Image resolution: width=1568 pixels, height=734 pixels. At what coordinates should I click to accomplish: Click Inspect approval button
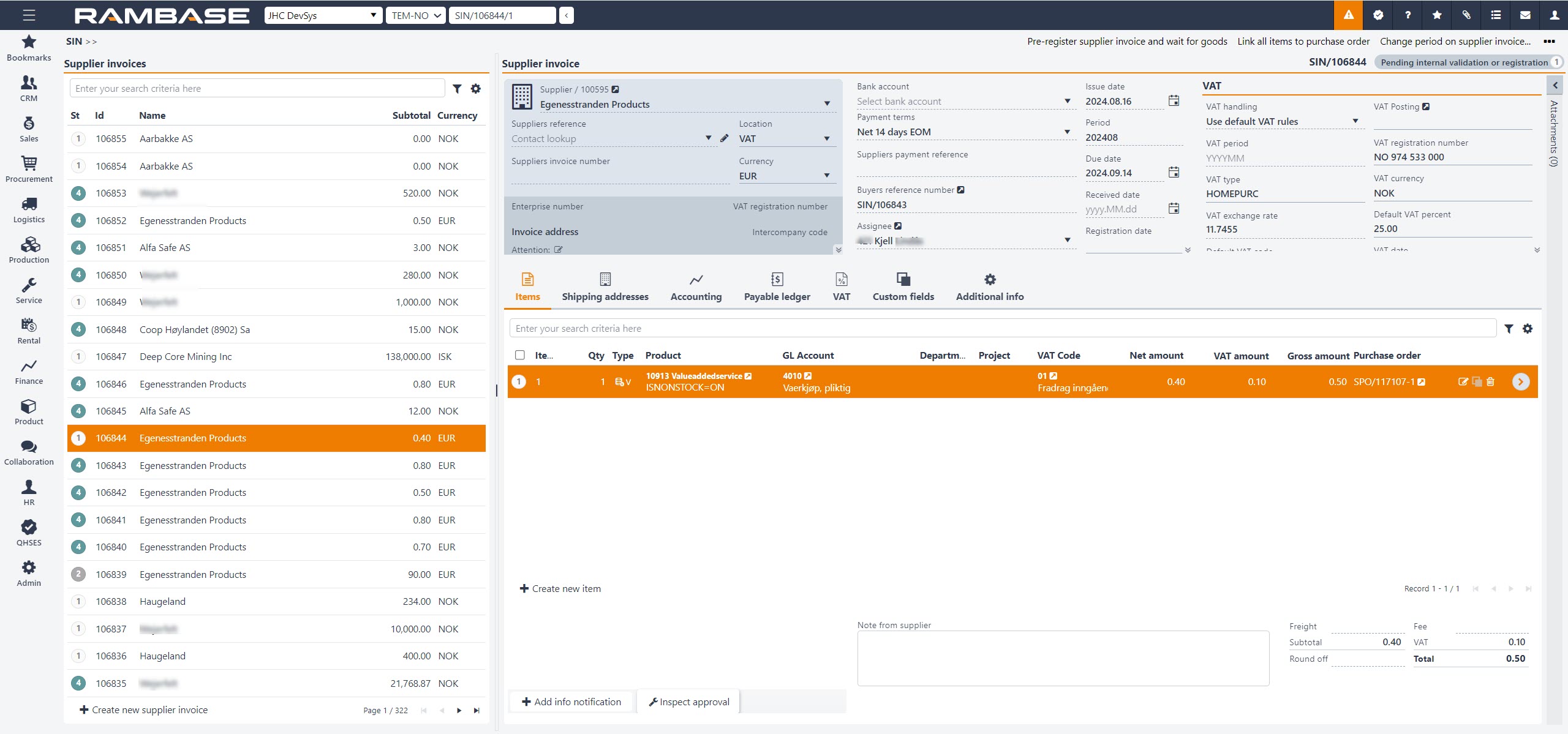click(688, 702)
